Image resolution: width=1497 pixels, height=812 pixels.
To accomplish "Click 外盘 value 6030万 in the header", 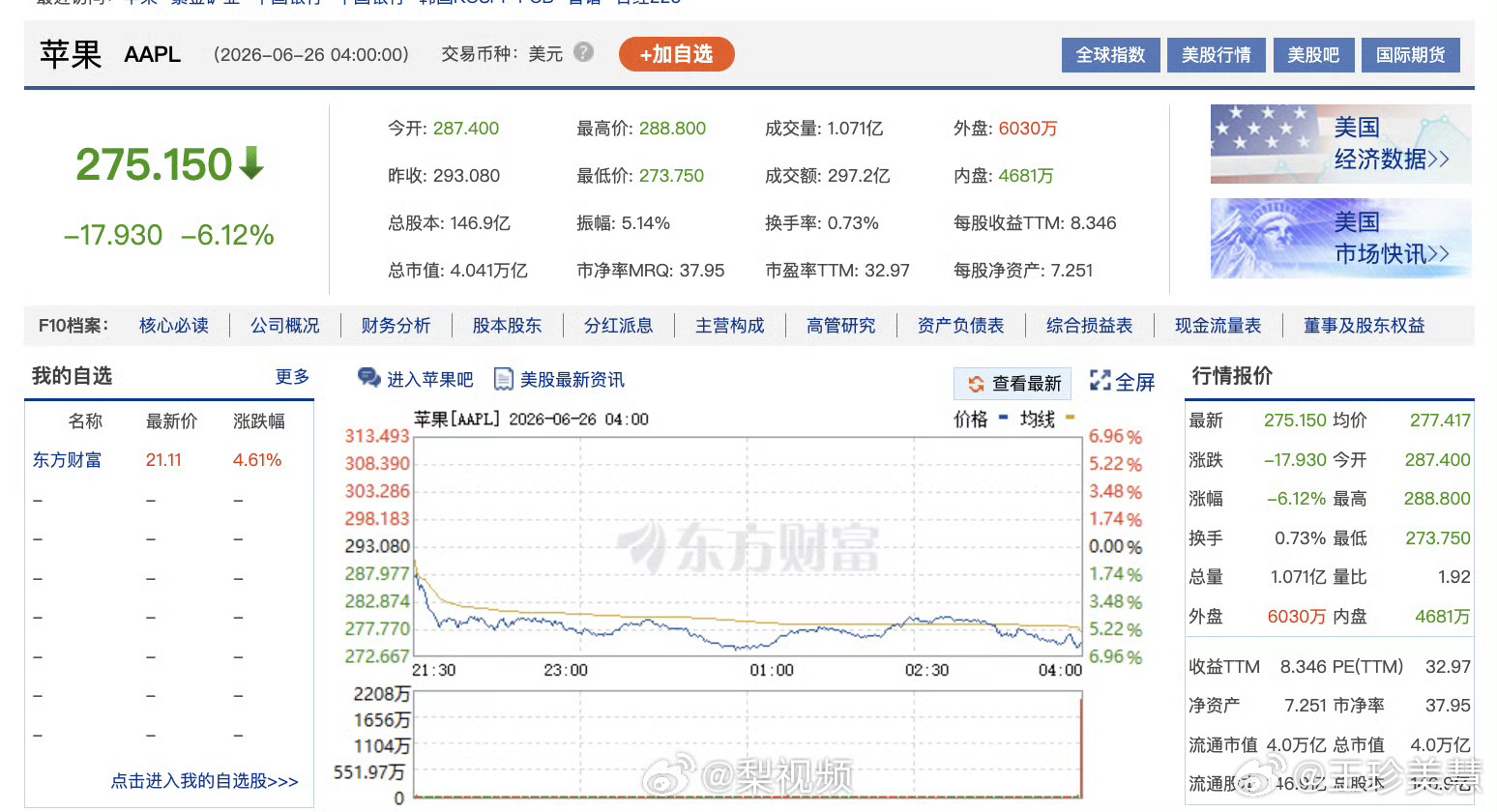I will coord(1028,129).
